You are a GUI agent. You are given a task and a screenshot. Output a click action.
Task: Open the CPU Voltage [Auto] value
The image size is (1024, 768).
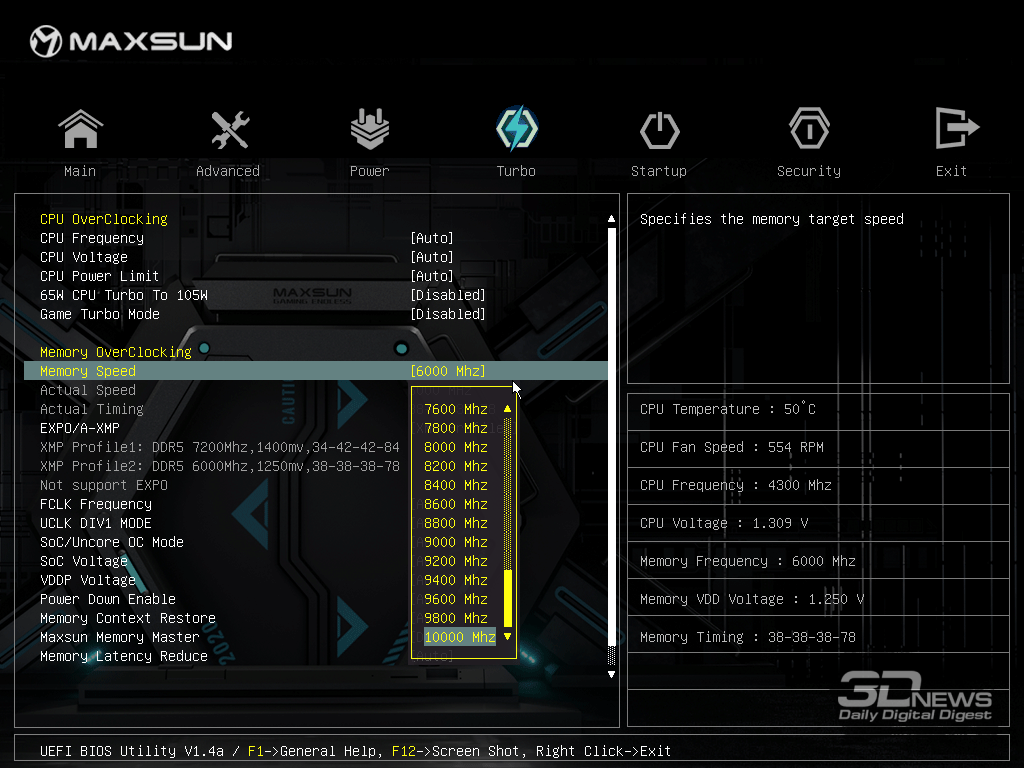tap(432, 257)
